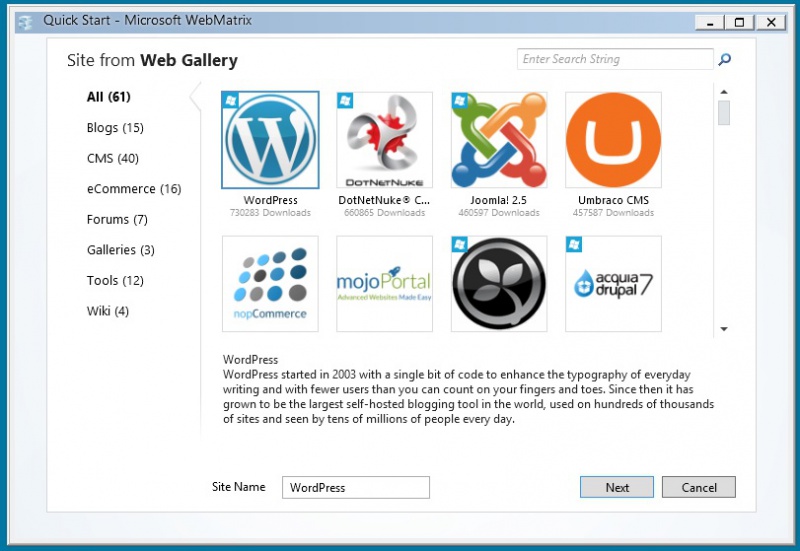800x551 pixels.
Task: Click the magnifier search icon
Action: (x=725, y=60)
